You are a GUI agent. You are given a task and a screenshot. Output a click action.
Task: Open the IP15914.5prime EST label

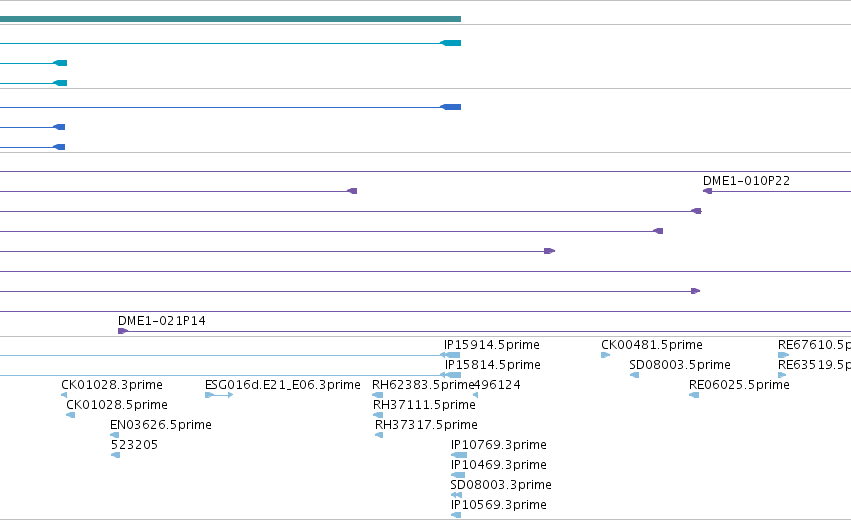[x=492, y=345]
